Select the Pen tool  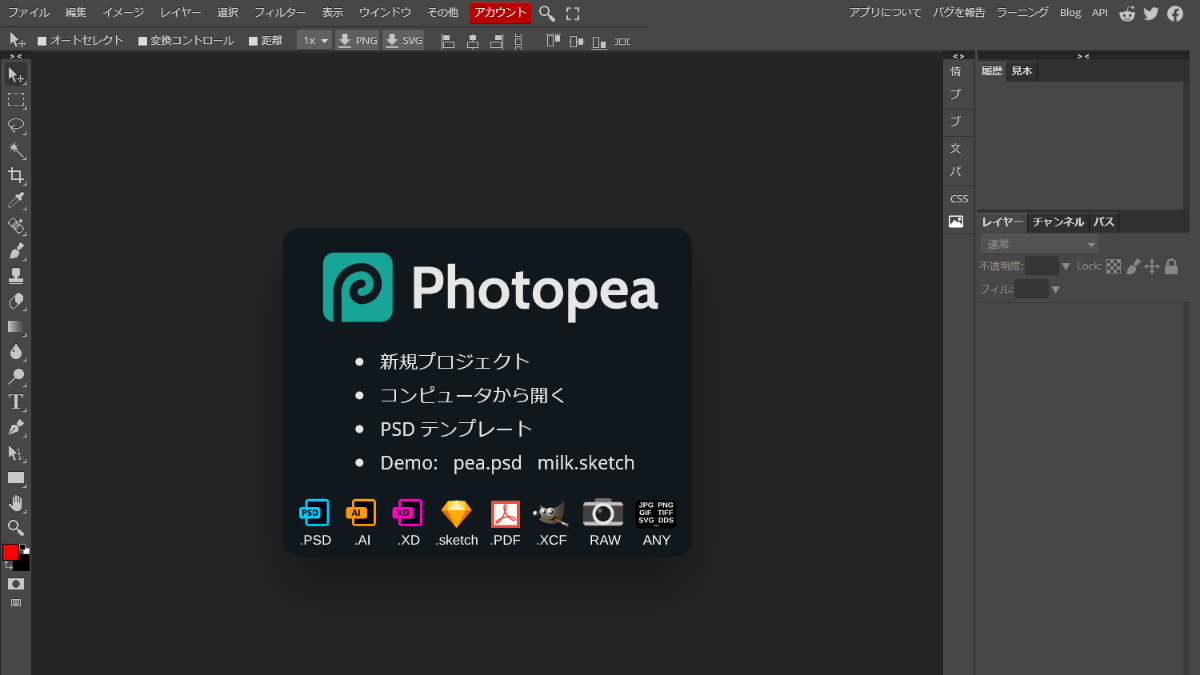click(16, 427)
